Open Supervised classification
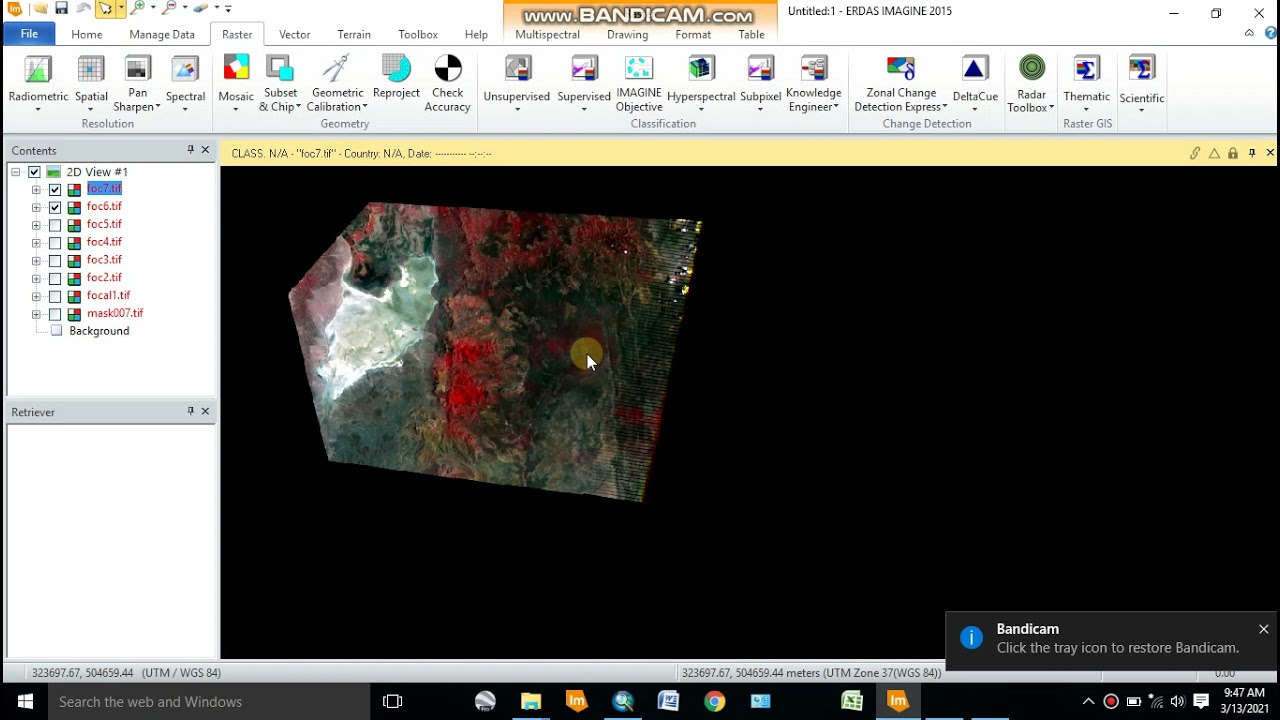 tap(584, 82)
